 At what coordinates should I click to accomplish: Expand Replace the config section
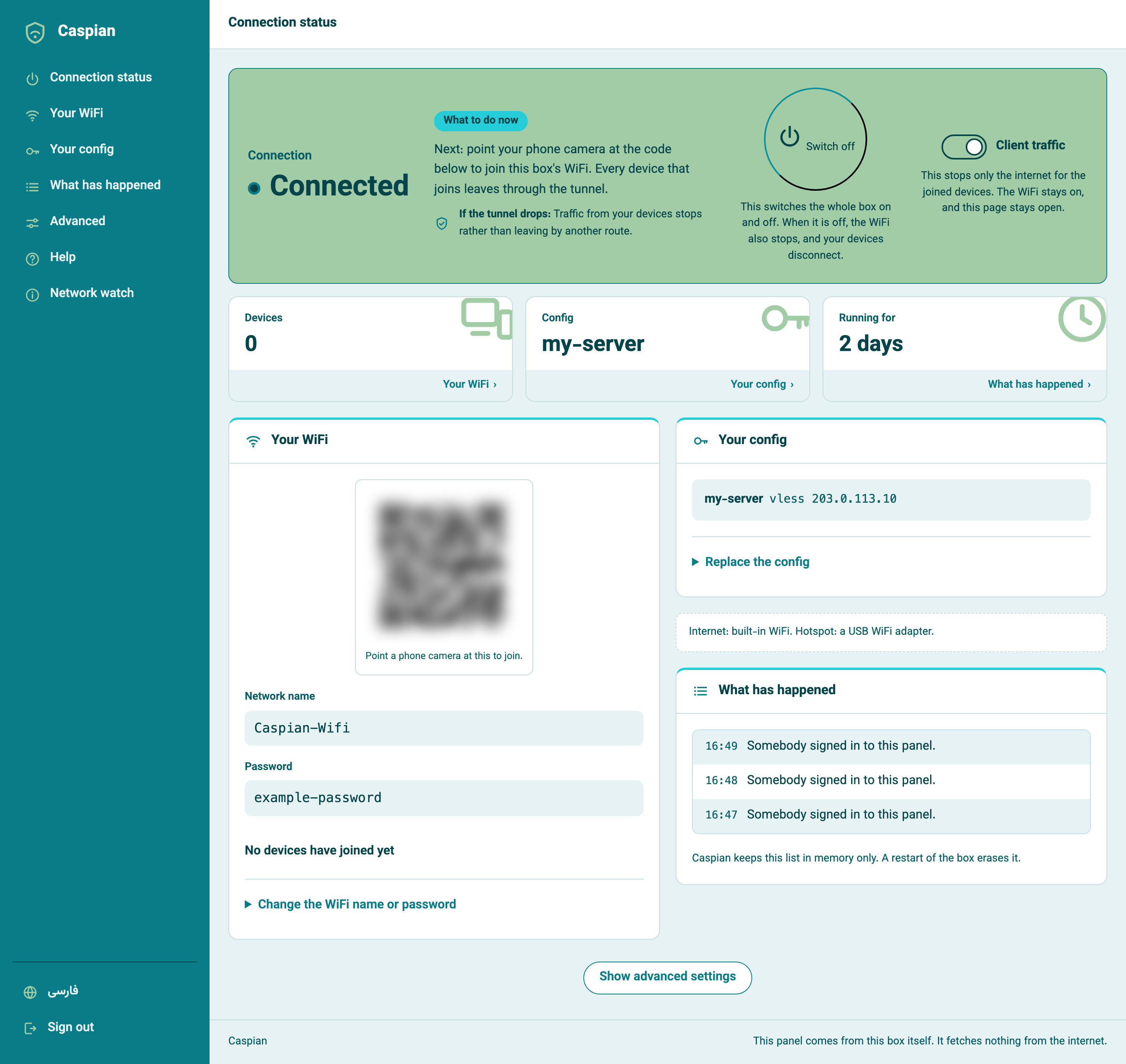[x=751, y=562]
